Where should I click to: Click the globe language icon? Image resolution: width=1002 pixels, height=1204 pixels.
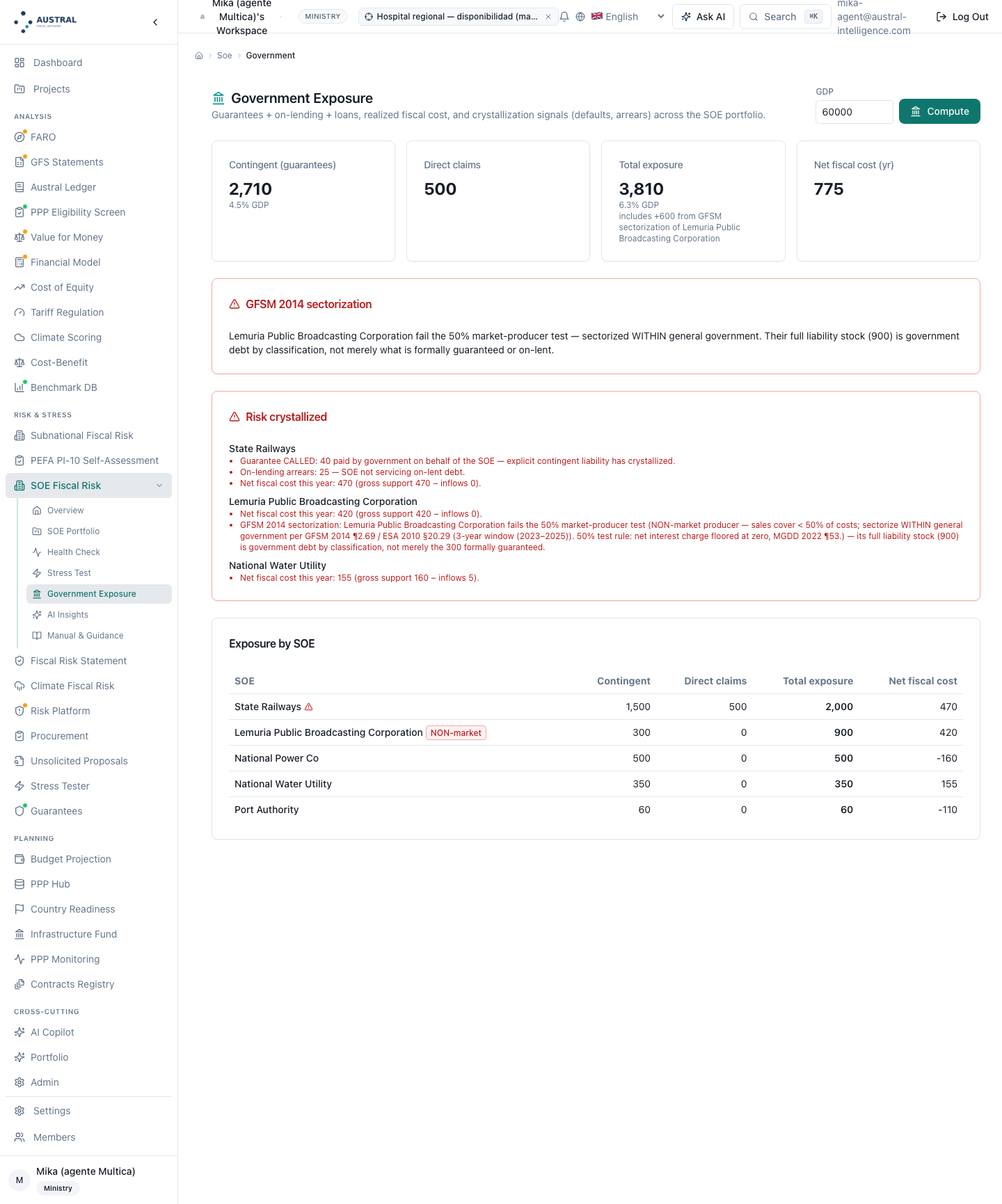(580, 17)
